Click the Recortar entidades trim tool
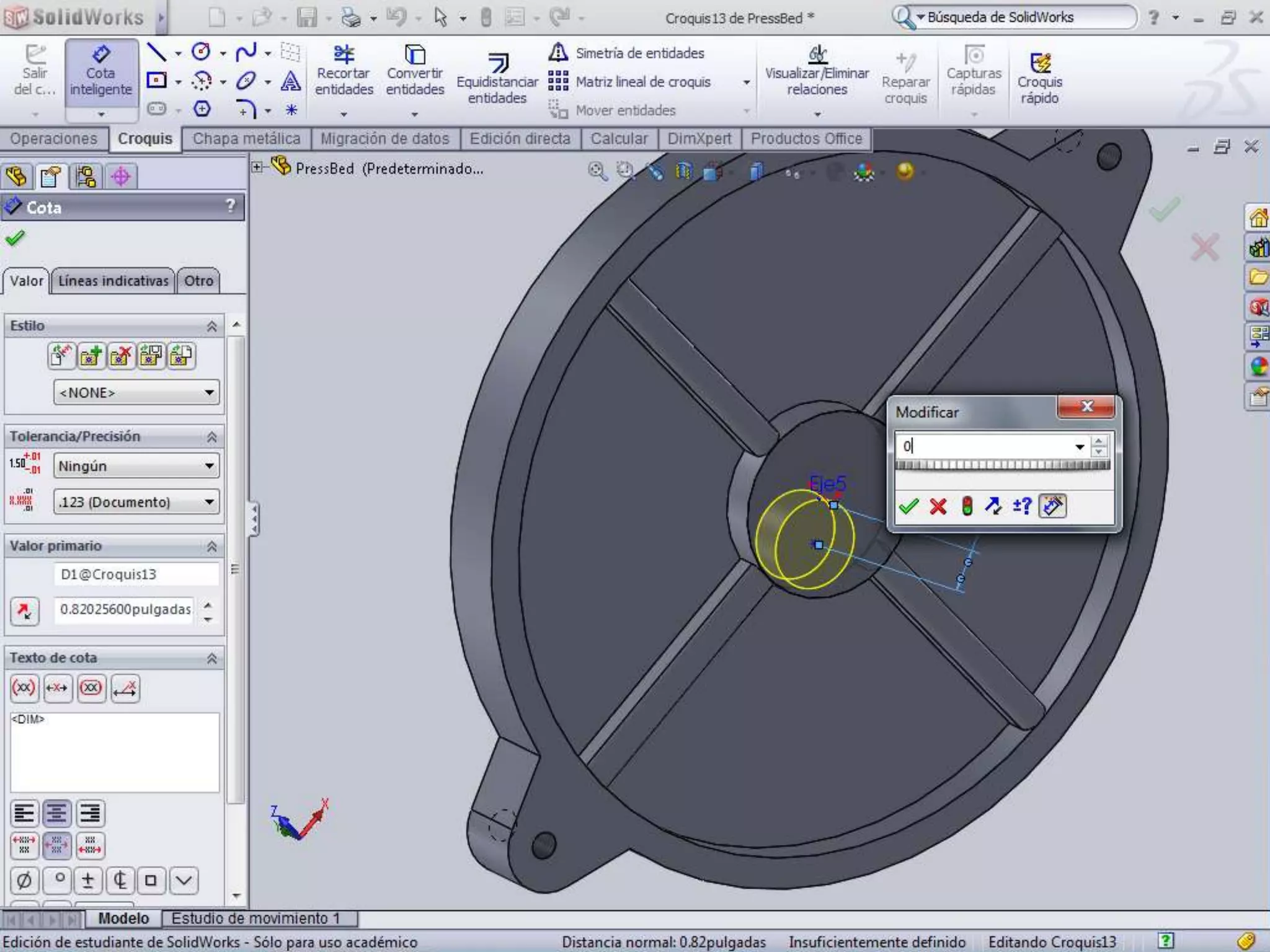The image size is (1270, 952). pyautogui.click(x=344, y=71)
